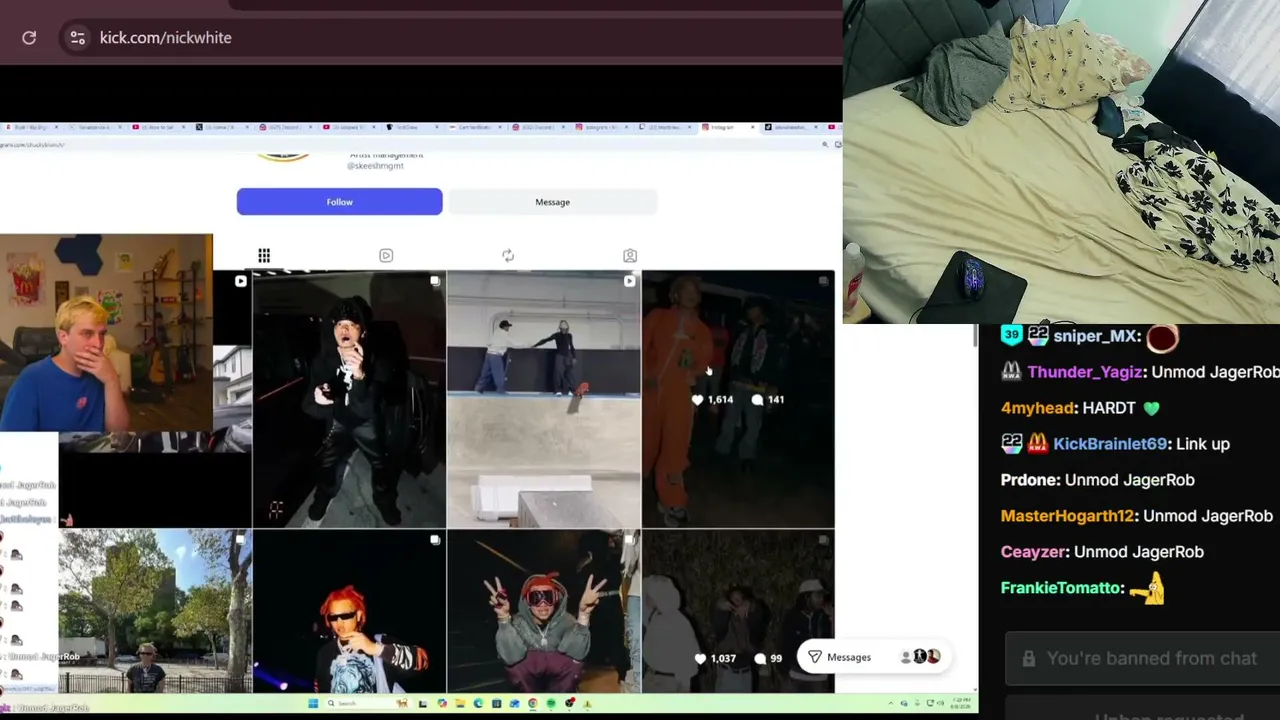The image size is (1280, 720).
Task: Open Prdone's chat profile
Action: [1028, 480]
